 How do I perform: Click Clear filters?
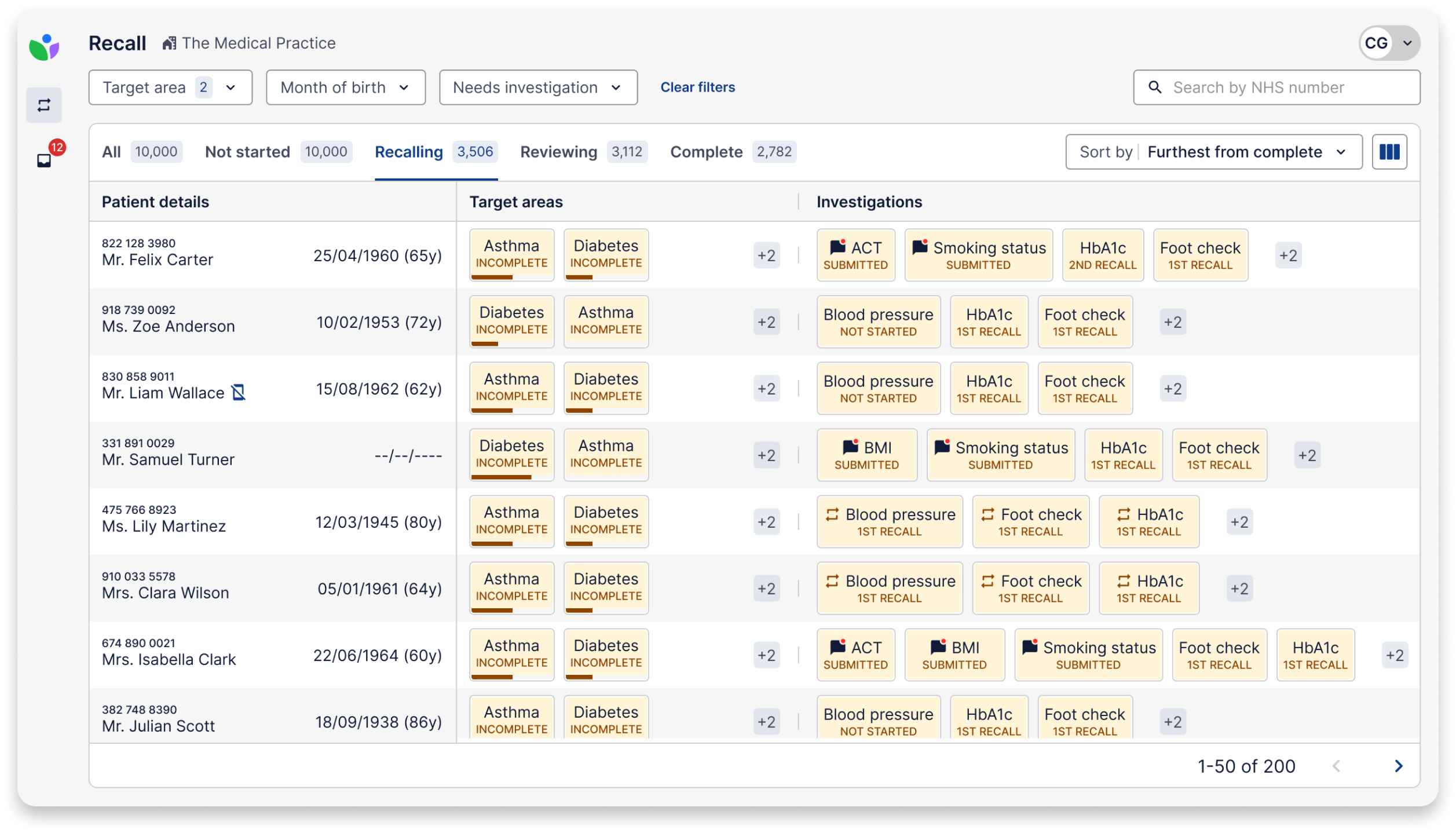click(x=697, y=87)
